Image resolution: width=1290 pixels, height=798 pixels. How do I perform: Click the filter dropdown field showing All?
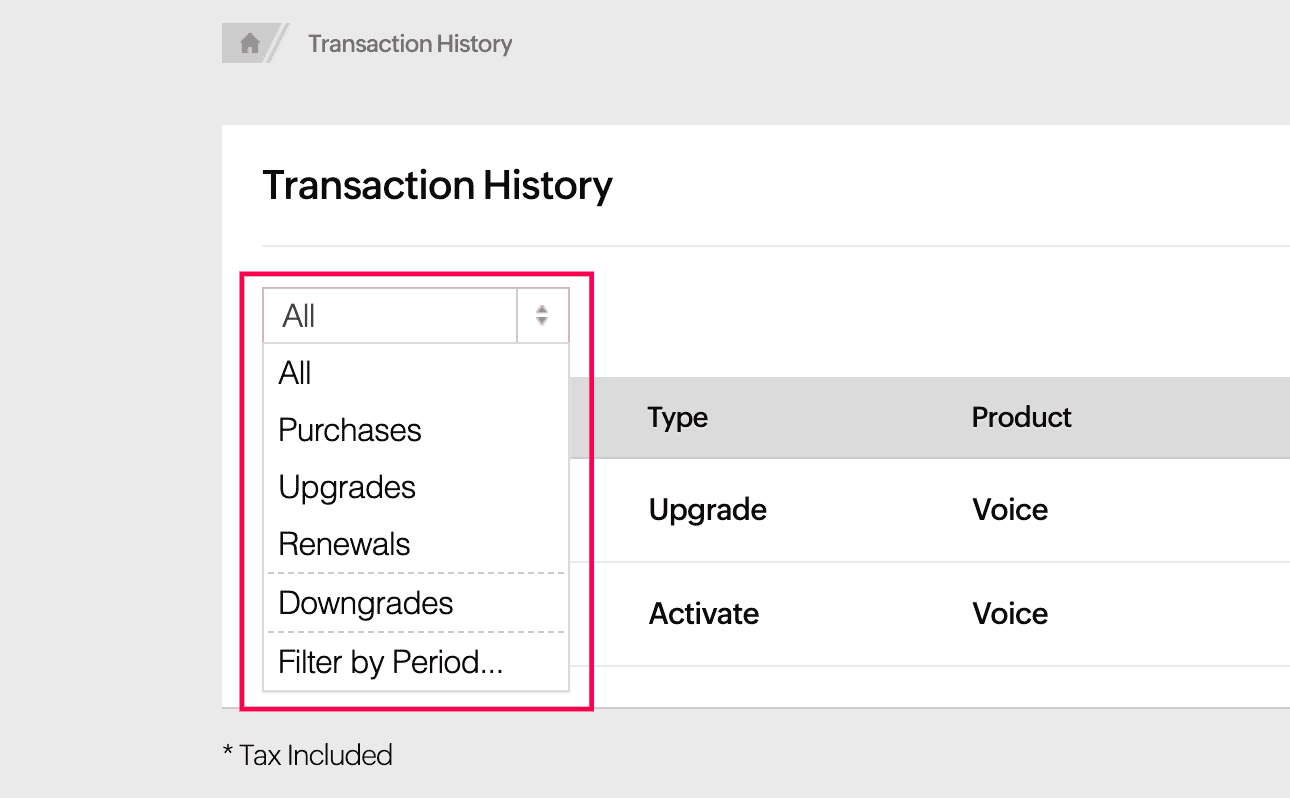(390, 316)
